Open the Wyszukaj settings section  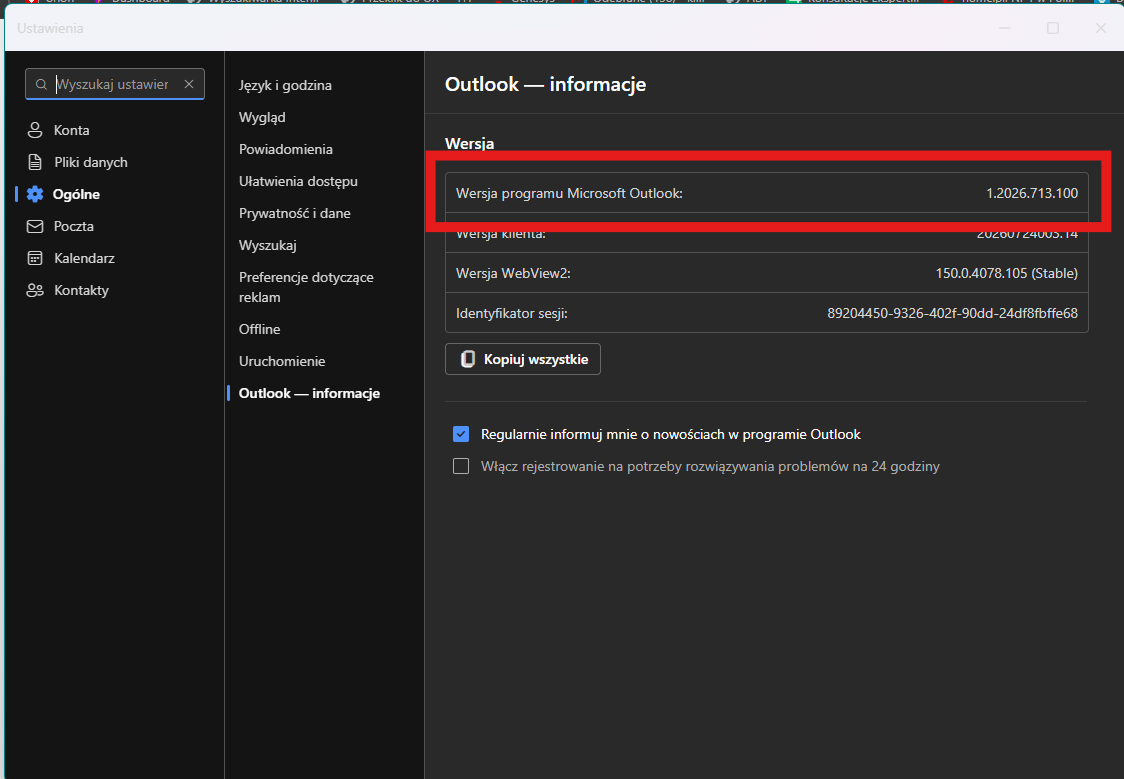coord(268,245)
